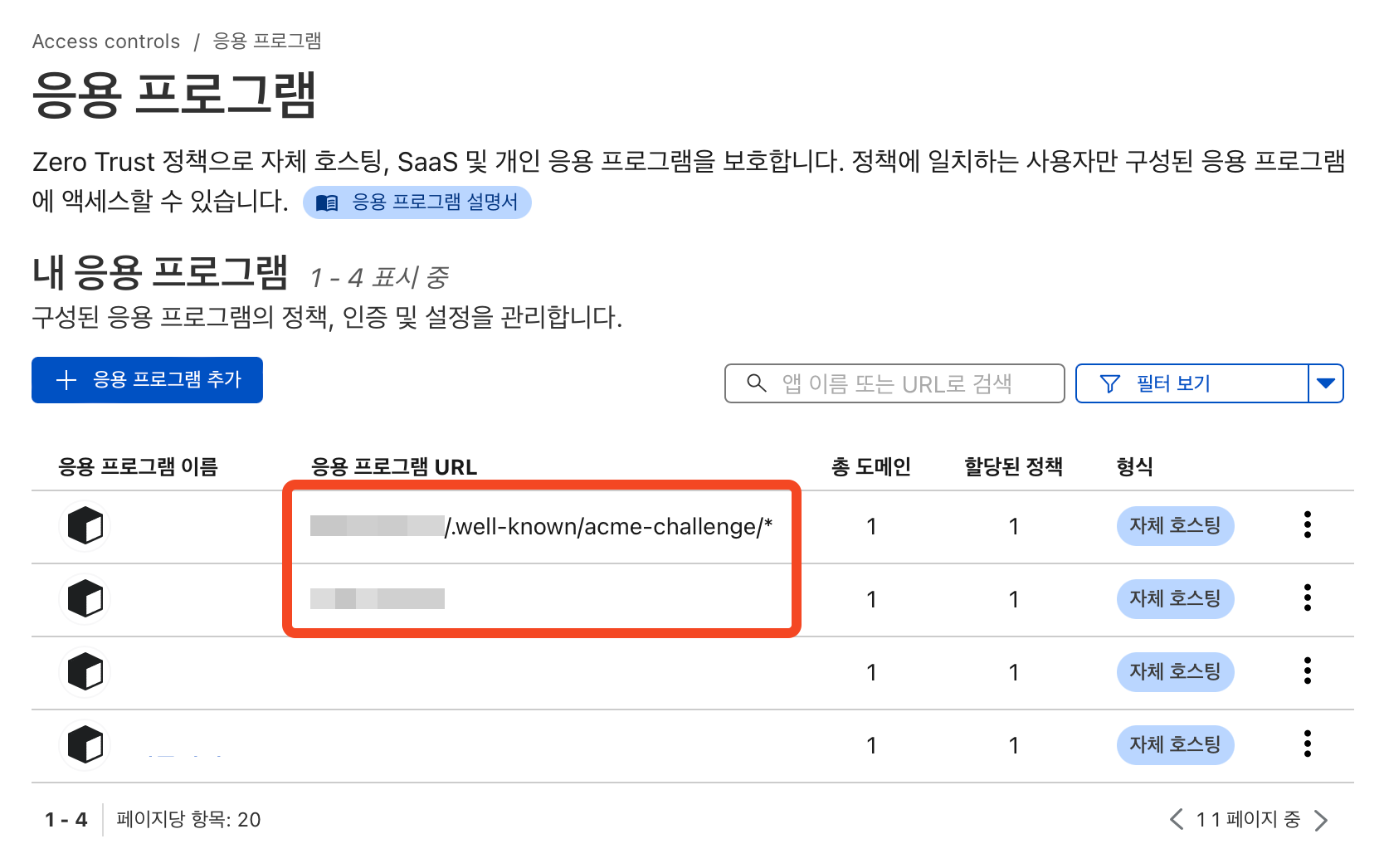Image resolution: width=1384 pixels, height=868 pixels.
Task: Click the fourth row's application cube icon
Action: (x=85, y=744)
